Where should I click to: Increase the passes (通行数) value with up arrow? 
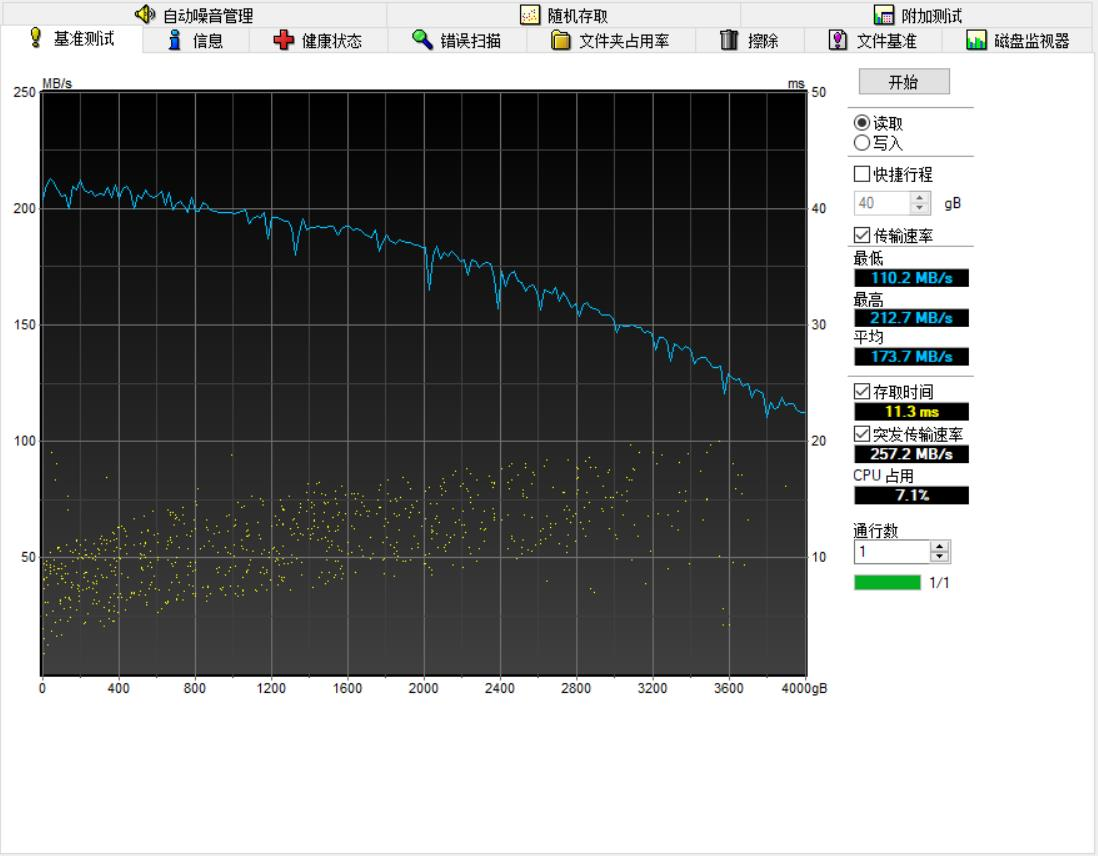[940, 547]
